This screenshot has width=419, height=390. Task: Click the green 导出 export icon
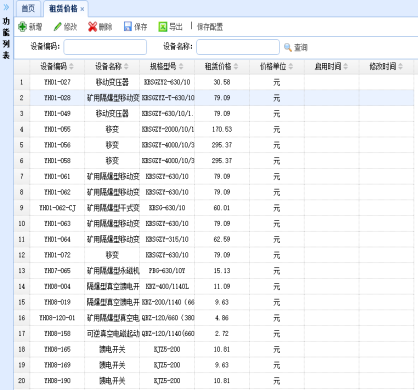(162, 27)
